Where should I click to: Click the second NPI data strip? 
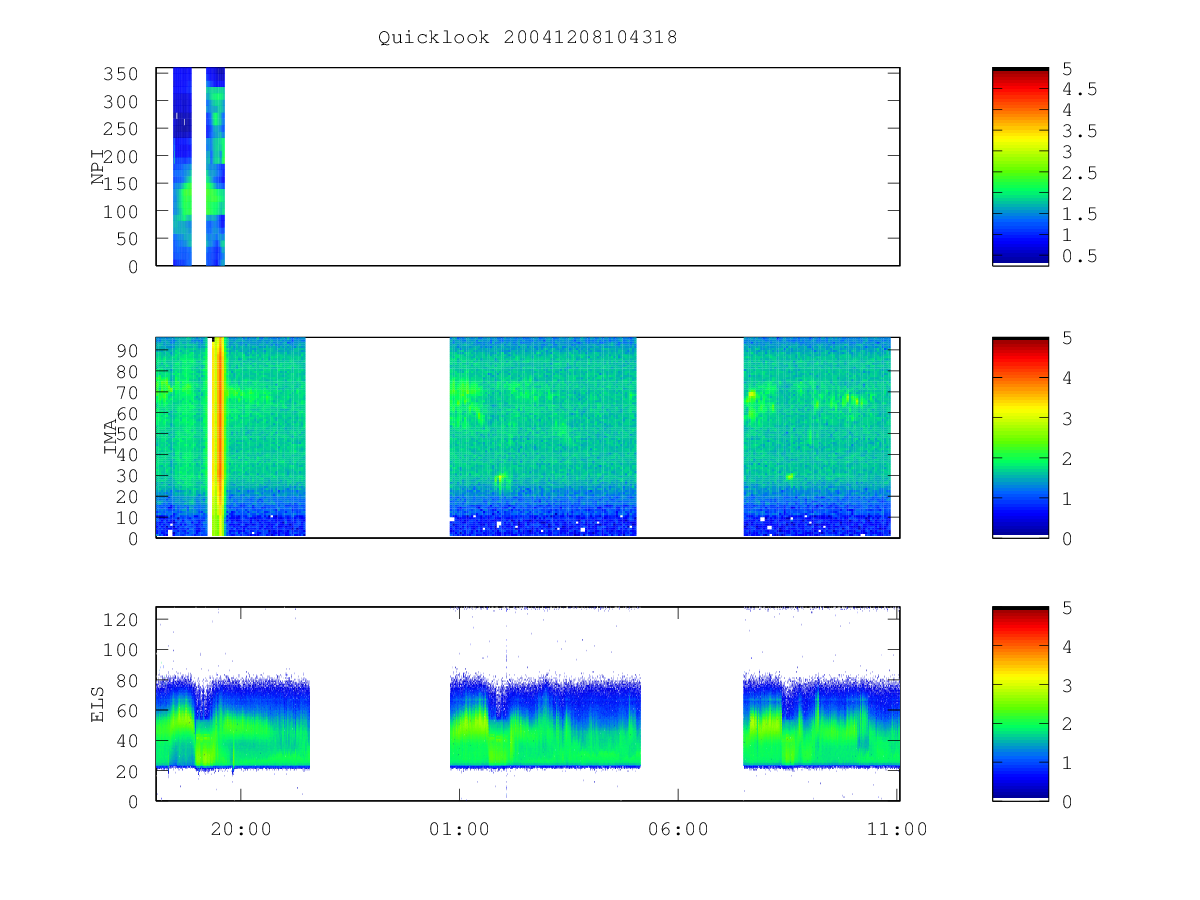click(215, 166)
